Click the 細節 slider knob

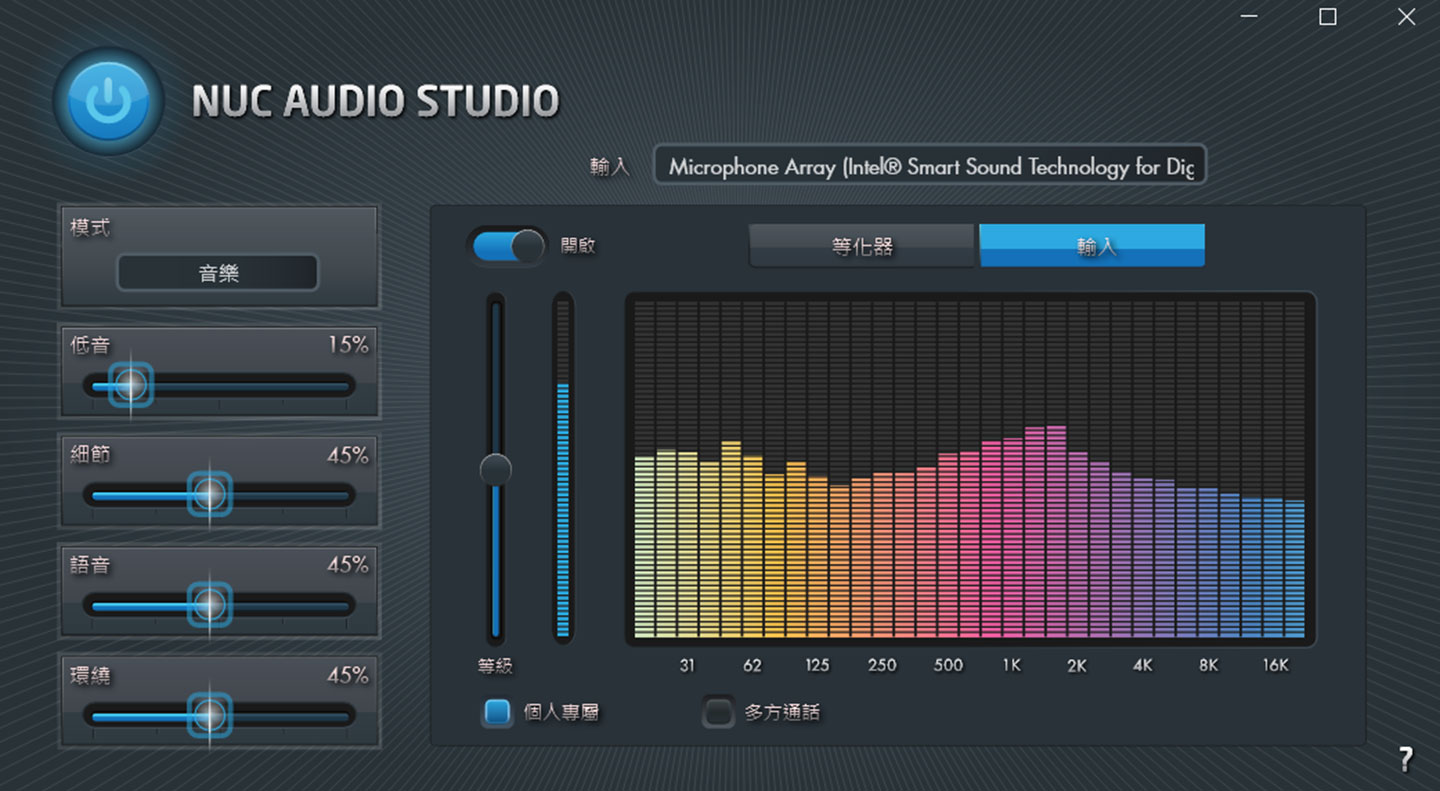[209, 494]
